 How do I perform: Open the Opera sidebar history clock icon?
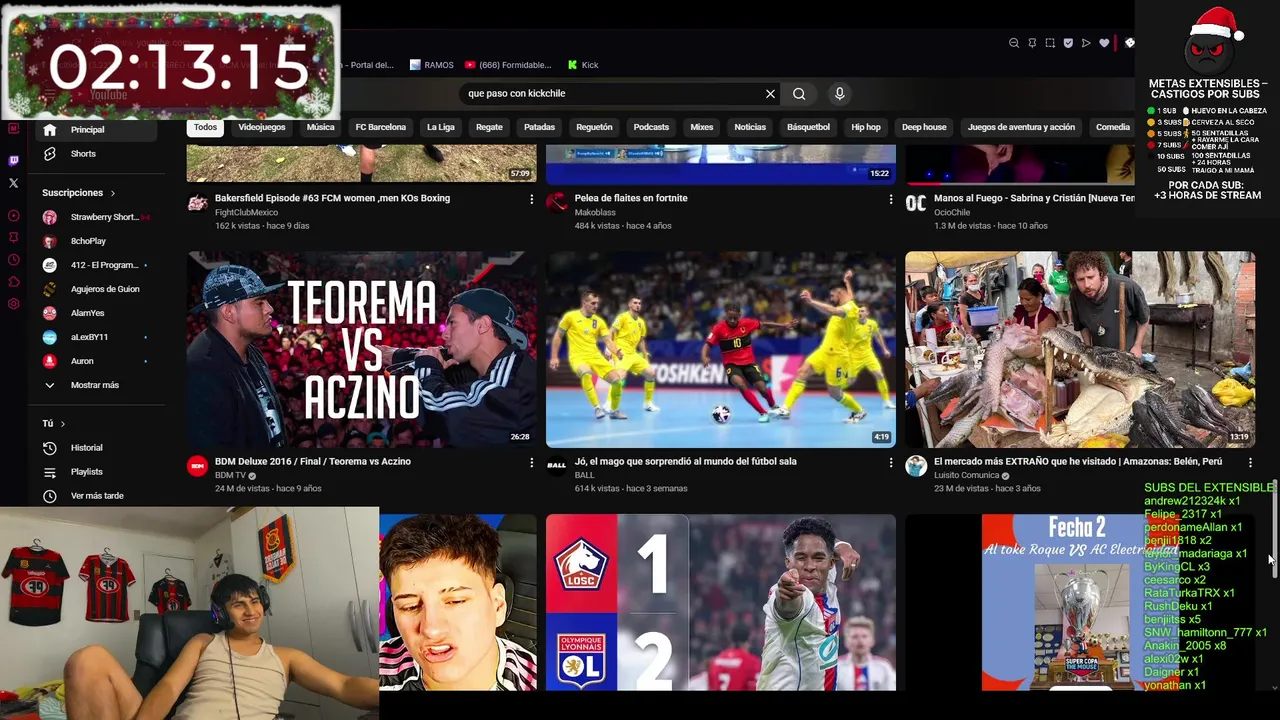point(13,259)
